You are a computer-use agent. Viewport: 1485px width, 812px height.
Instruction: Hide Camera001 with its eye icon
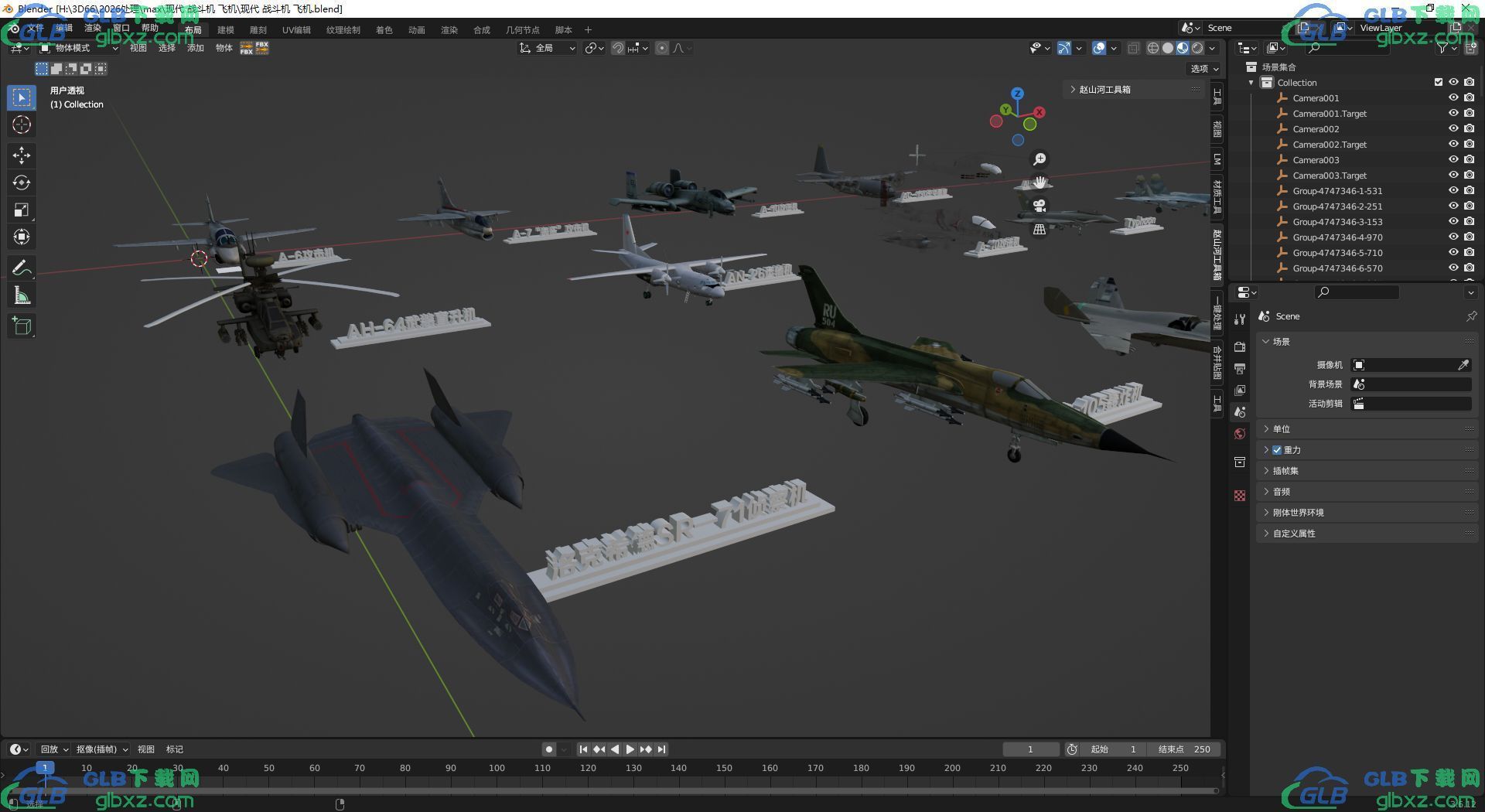[1453, 97]
